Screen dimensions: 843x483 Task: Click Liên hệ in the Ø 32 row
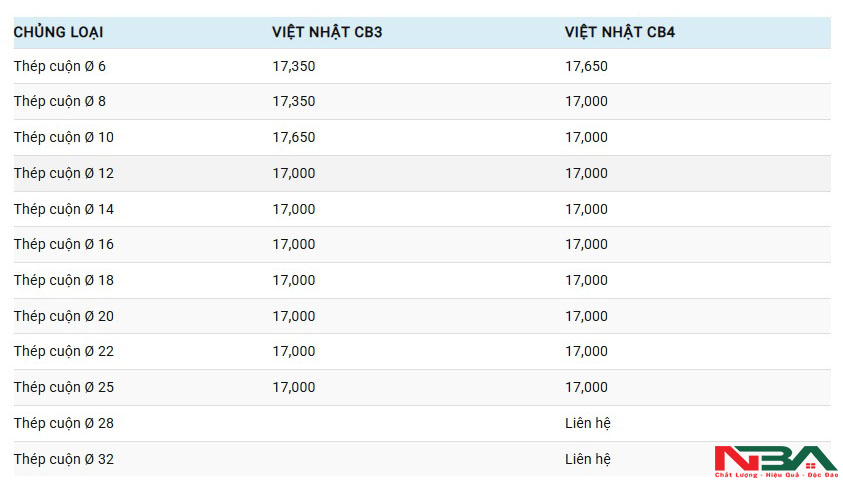(587, 459)
